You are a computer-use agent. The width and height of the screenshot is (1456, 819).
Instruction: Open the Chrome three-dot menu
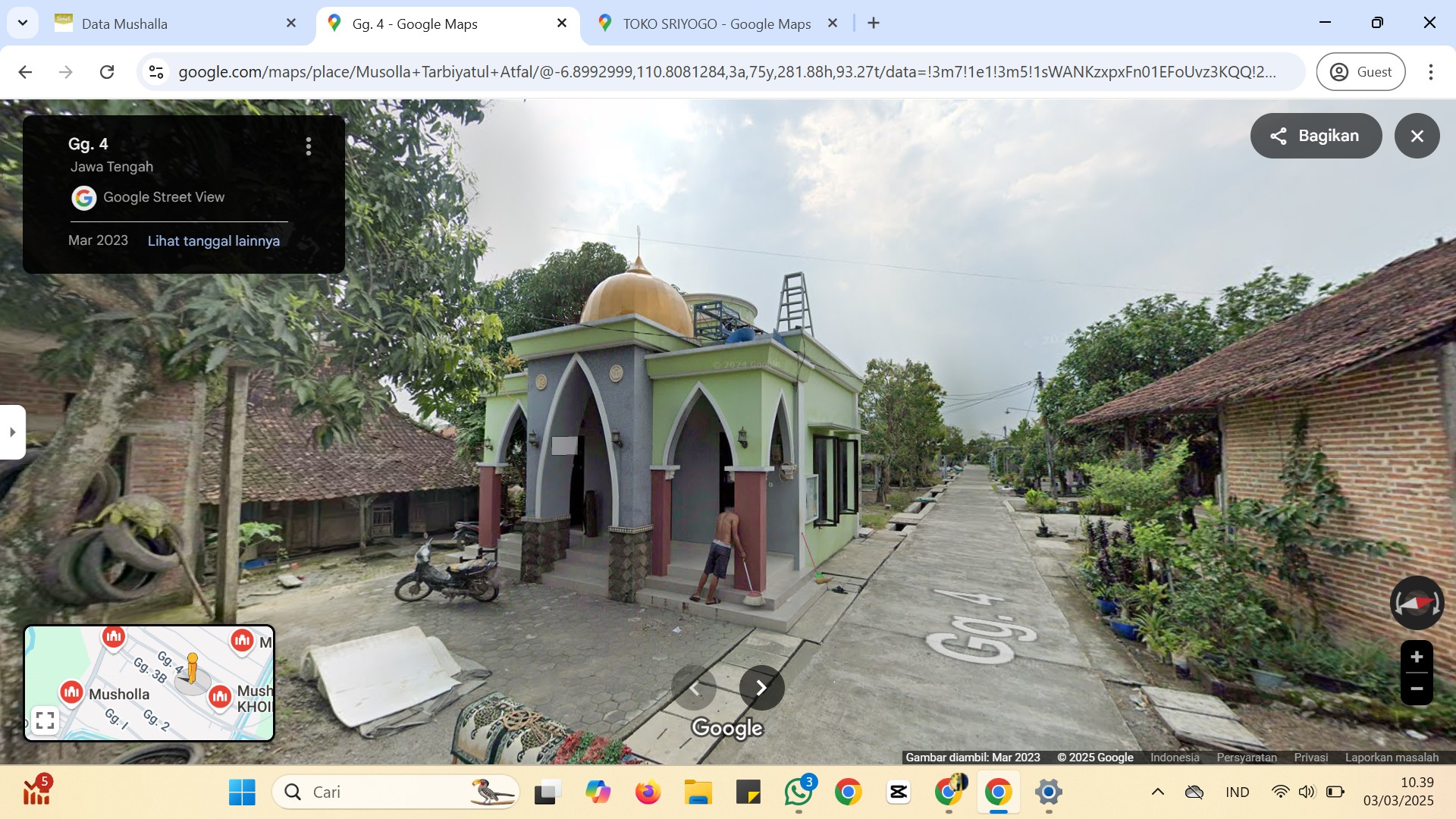point(1430,72)
